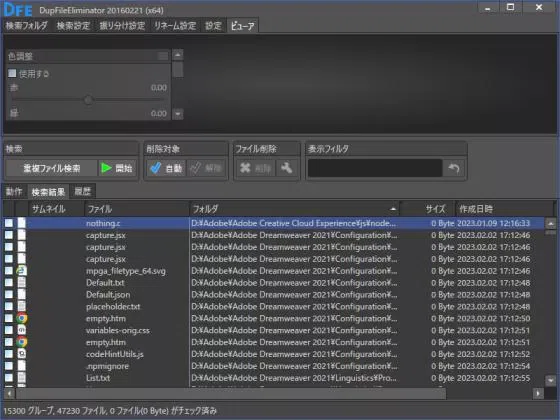Select the nothing.c file row

(274, 223)
